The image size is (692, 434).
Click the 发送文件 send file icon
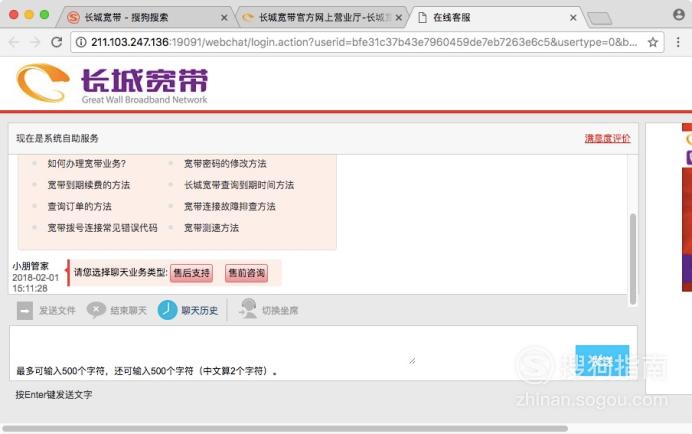coord(25,310)
